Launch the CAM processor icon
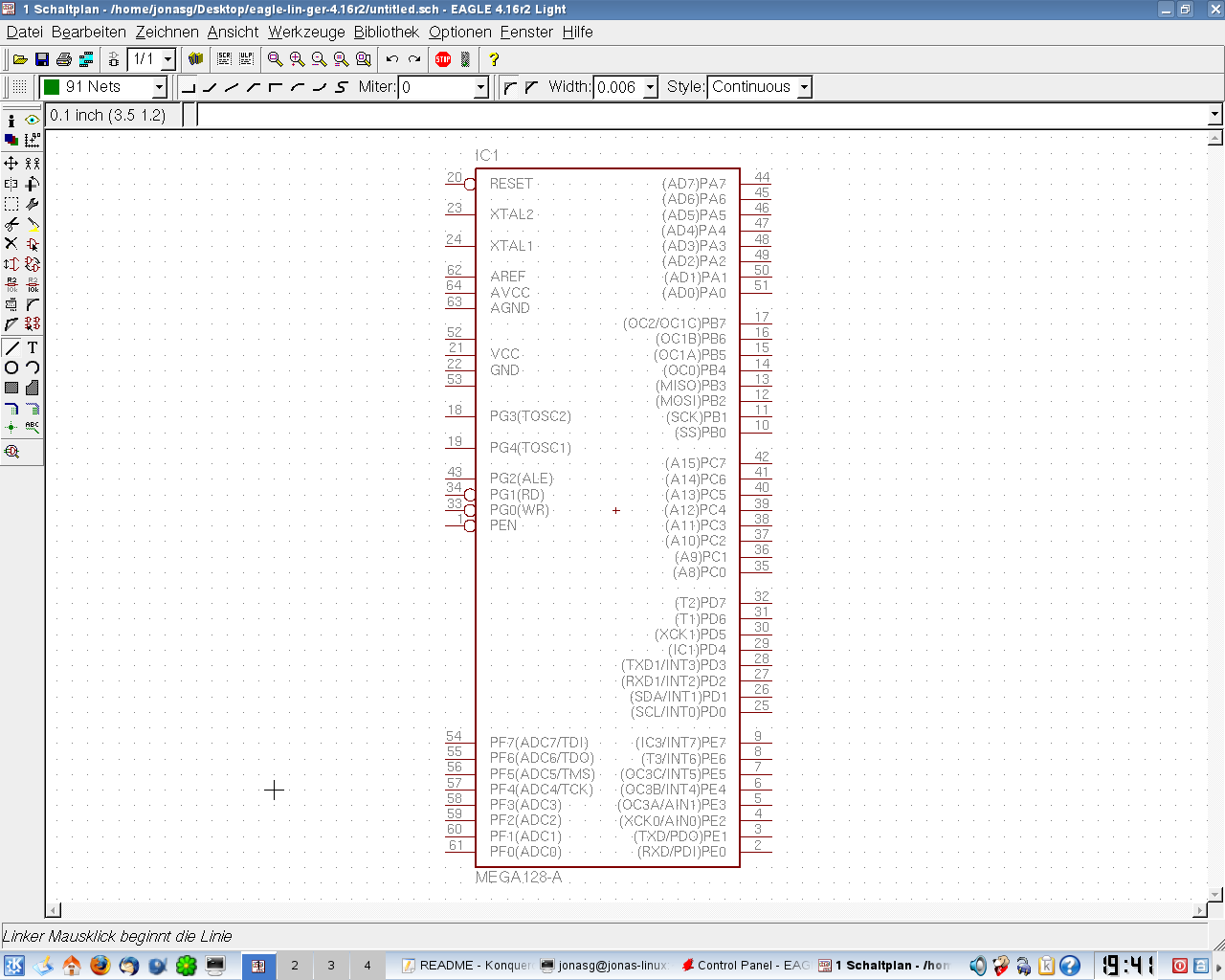The width and height of the screenshot is (1225, 980). tap(86, 59)
